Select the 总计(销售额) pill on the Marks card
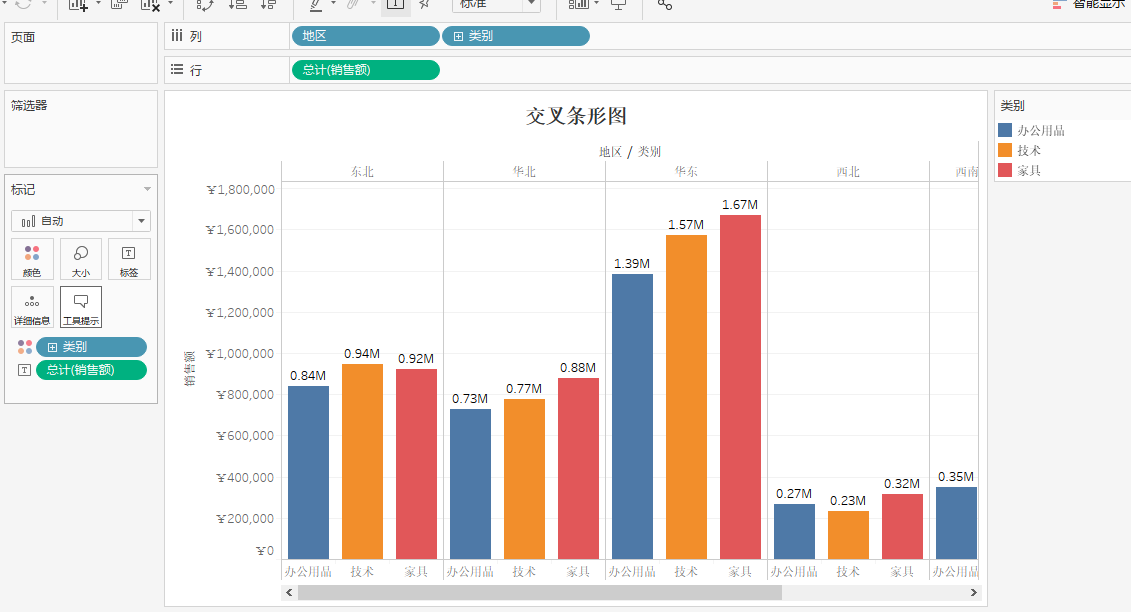 coord(92,370)
